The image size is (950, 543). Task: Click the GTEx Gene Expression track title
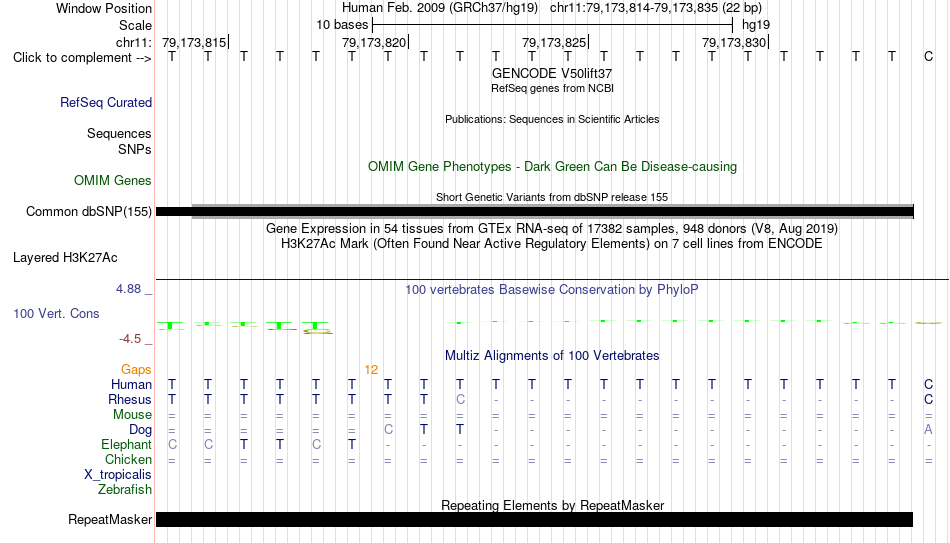[552, 228]
